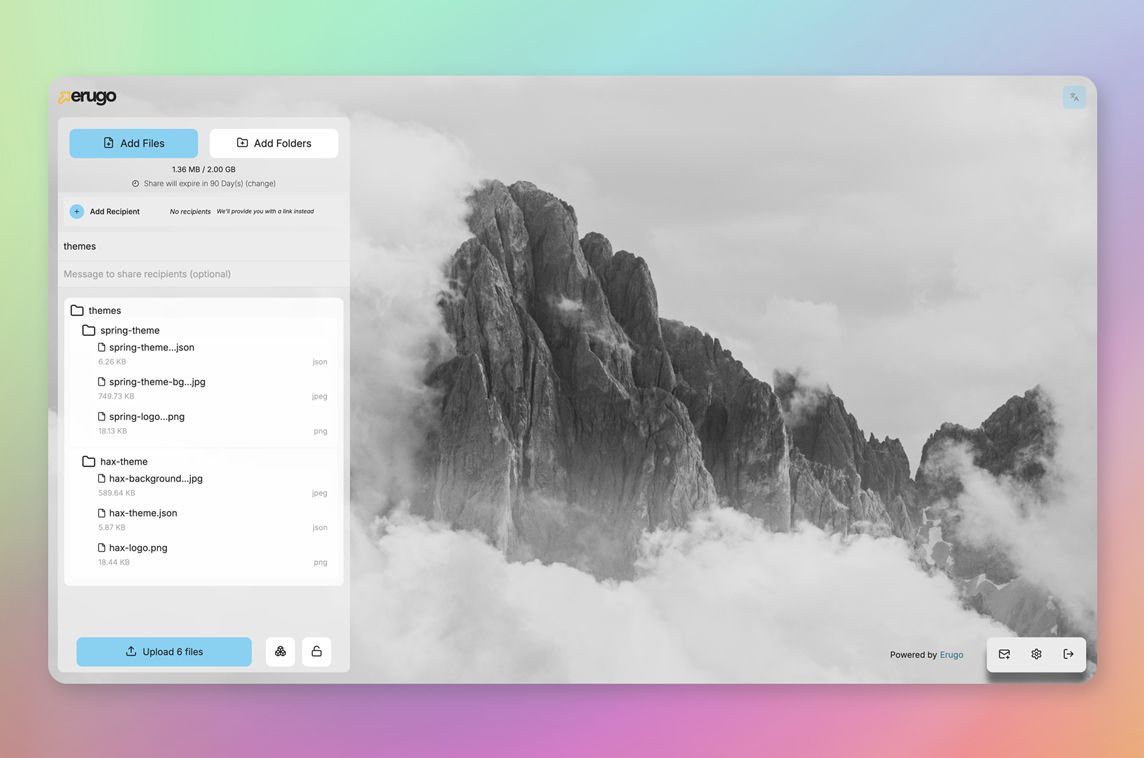
Task: Click the Add Files button
Action: [134, 143]
